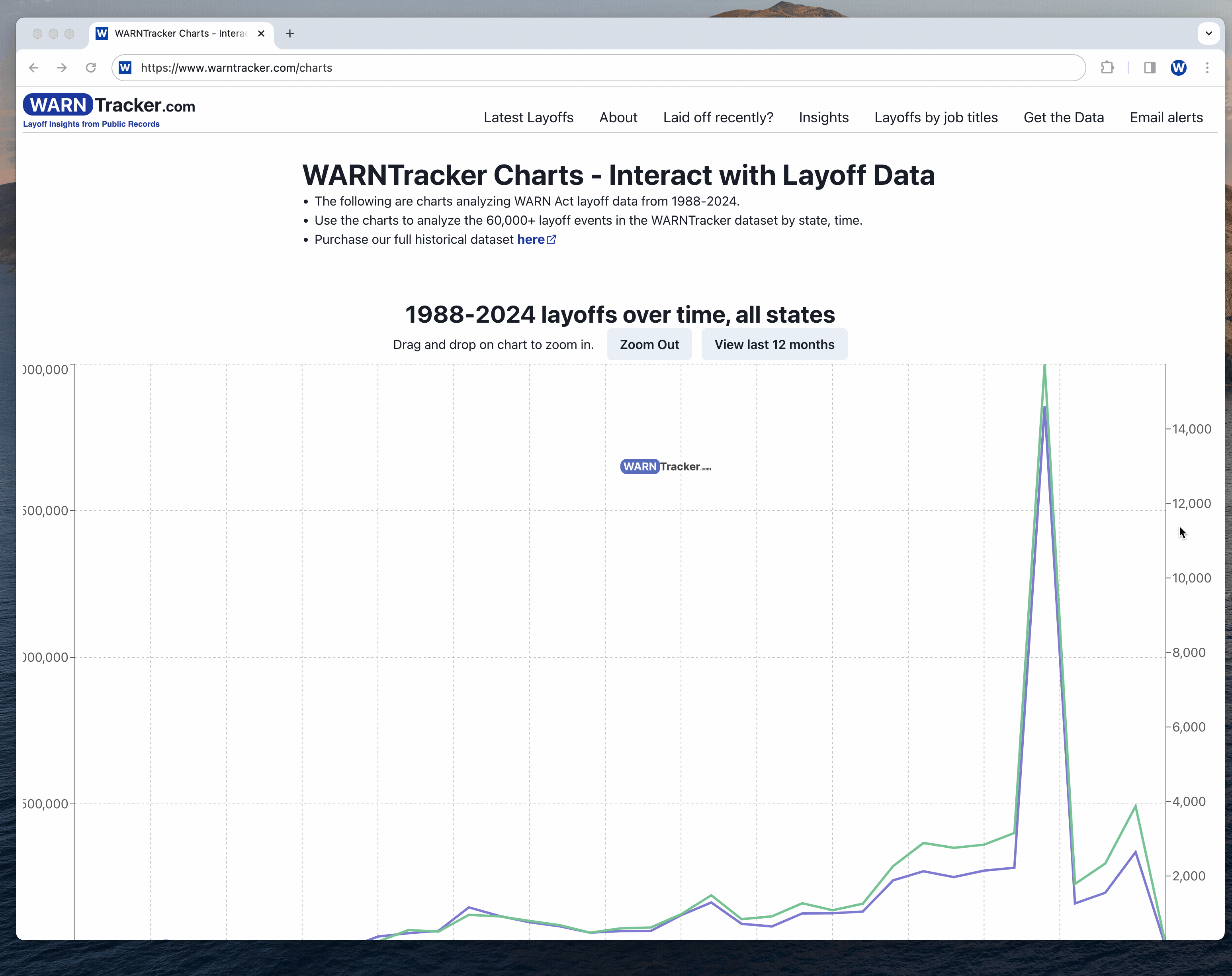Click 'Drag and drop on chart' hint text
Image resolution: width=1232 pixels, height=976 pixels.
click(493, 345)
